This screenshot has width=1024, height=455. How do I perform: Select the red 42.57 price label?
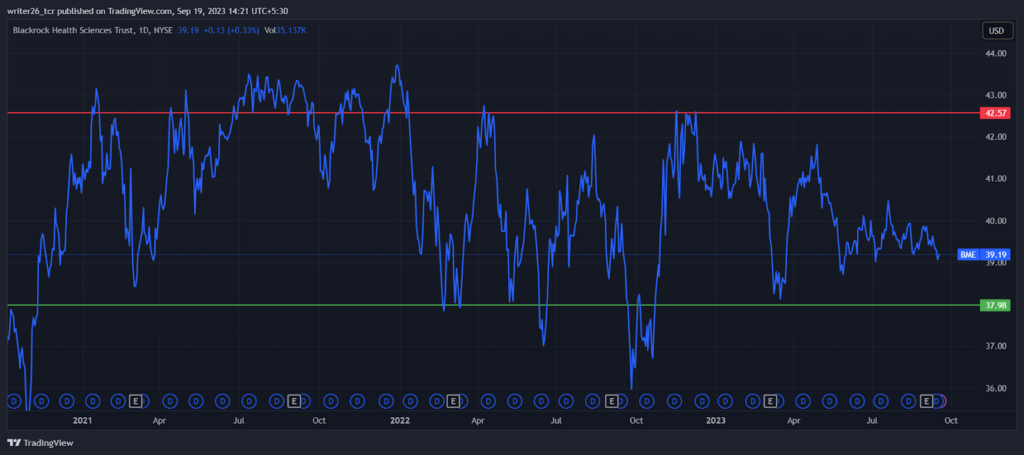click(995, 114)
